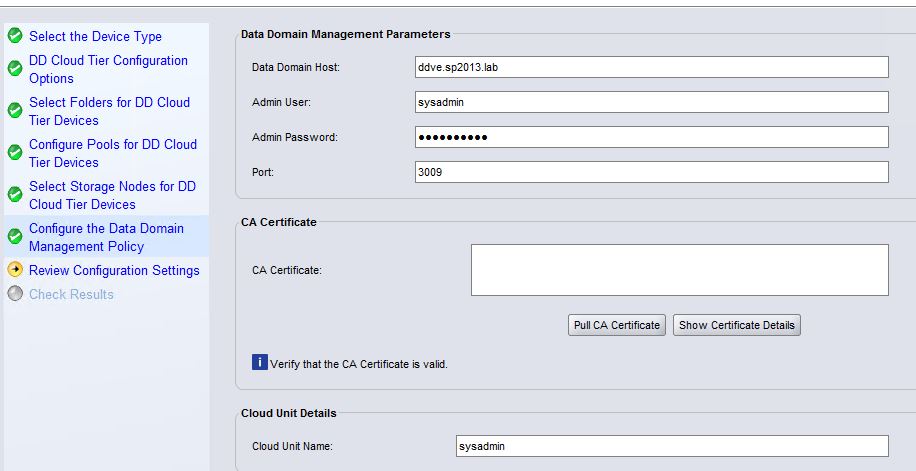Click into the Admin Password field

pyautogui.click(x=651, y=137)
